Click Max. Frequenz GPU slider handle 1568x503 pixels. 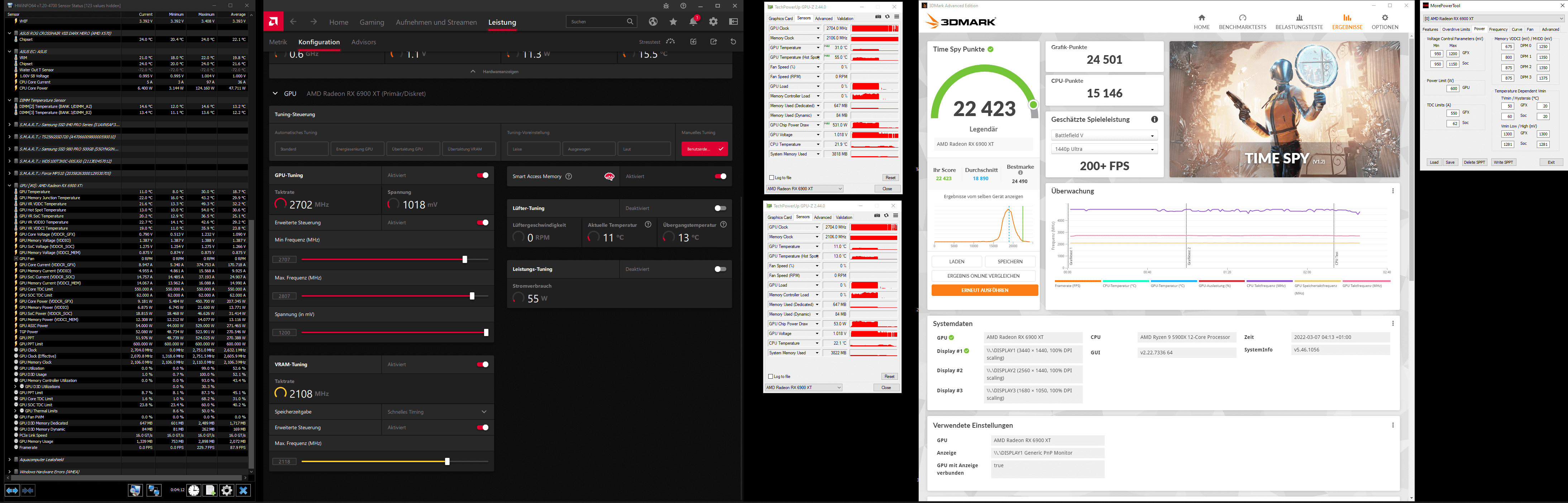click(472, 296)
